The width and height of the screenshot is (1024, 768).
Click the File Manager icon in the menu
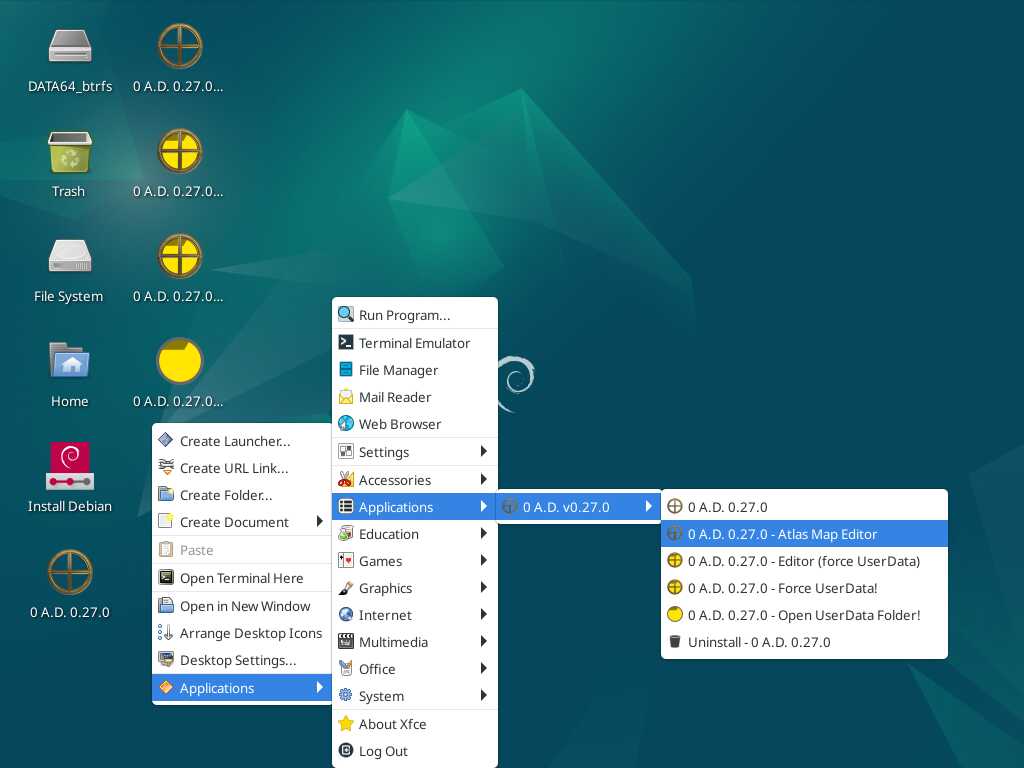[346, 370]
